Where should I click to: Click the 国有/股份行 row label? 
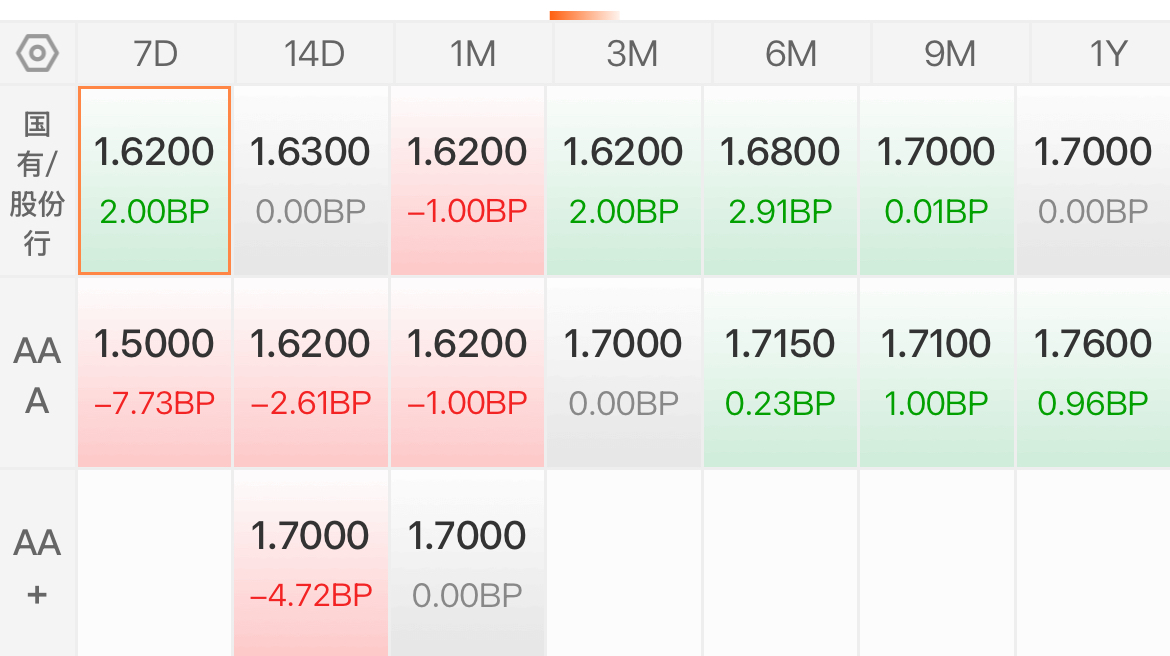pos(37,182)
